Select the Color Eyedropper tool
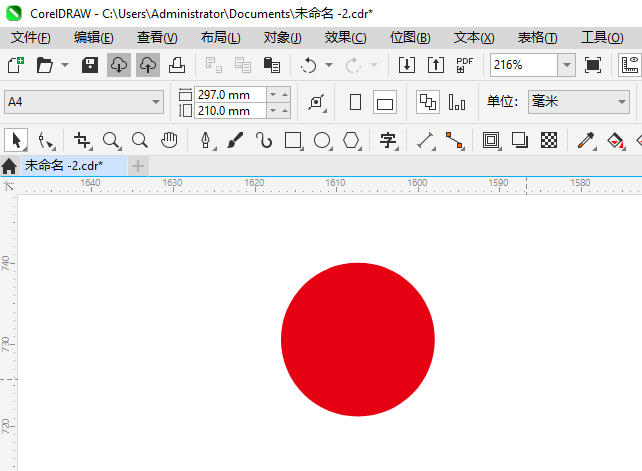This screenshot has width=642, height=471. (586, 140)
